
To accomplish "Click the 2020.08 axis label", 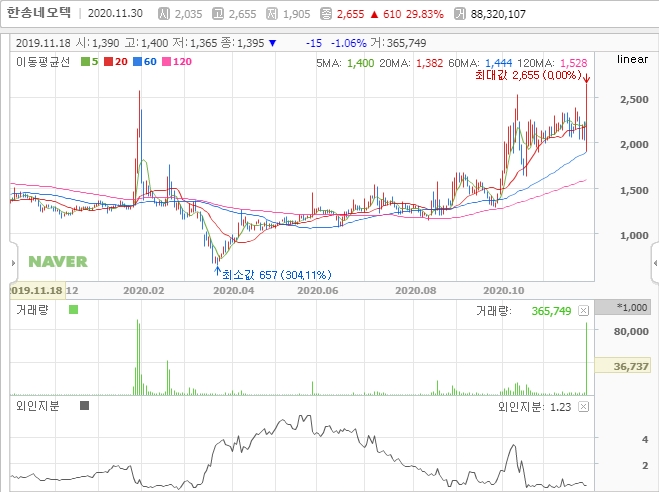I will (x=416, y=290).
